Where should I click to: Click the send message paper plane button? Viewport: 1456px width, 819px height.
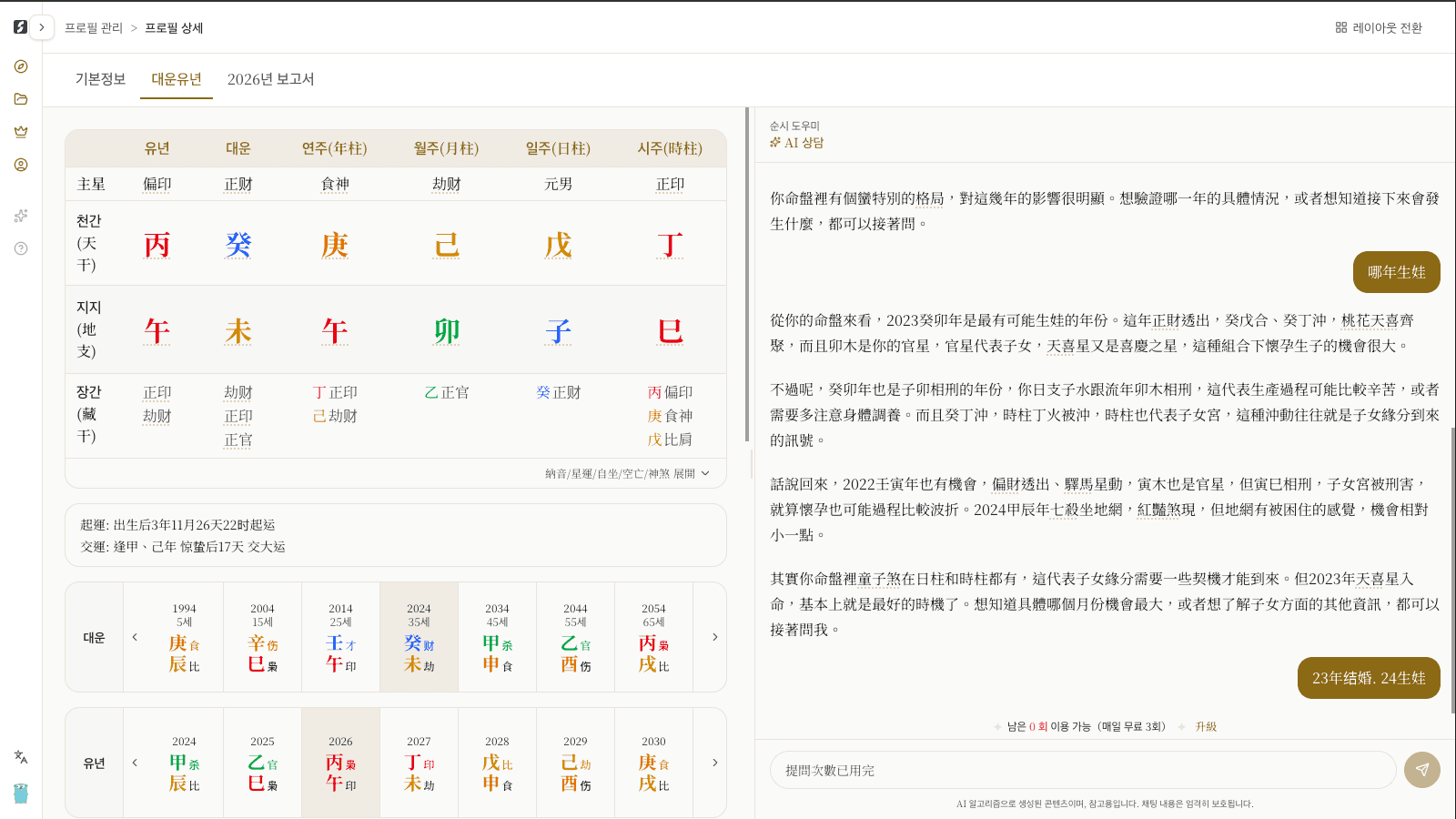[1422, 770]
